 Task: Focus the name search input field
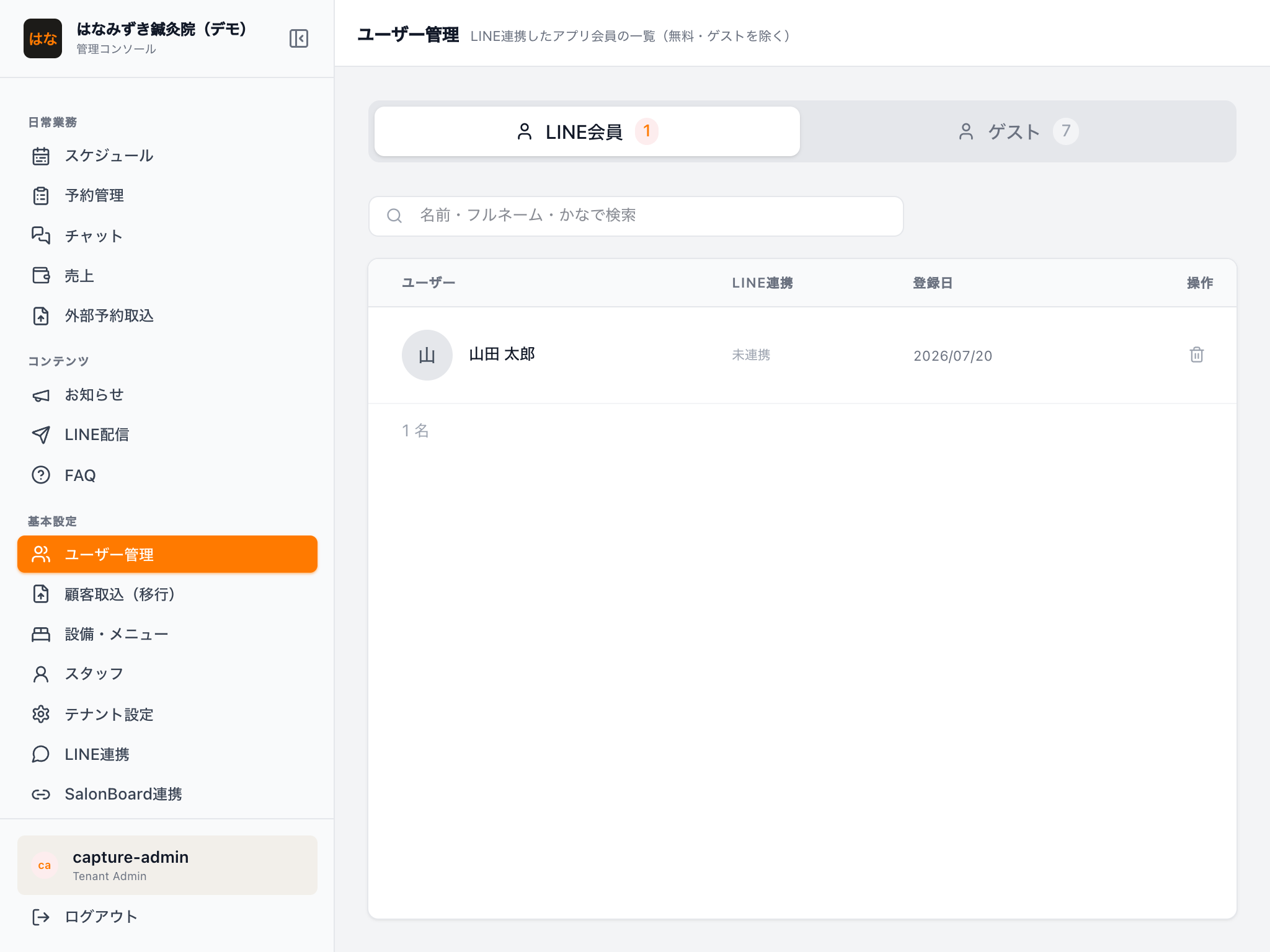point(636,216)
